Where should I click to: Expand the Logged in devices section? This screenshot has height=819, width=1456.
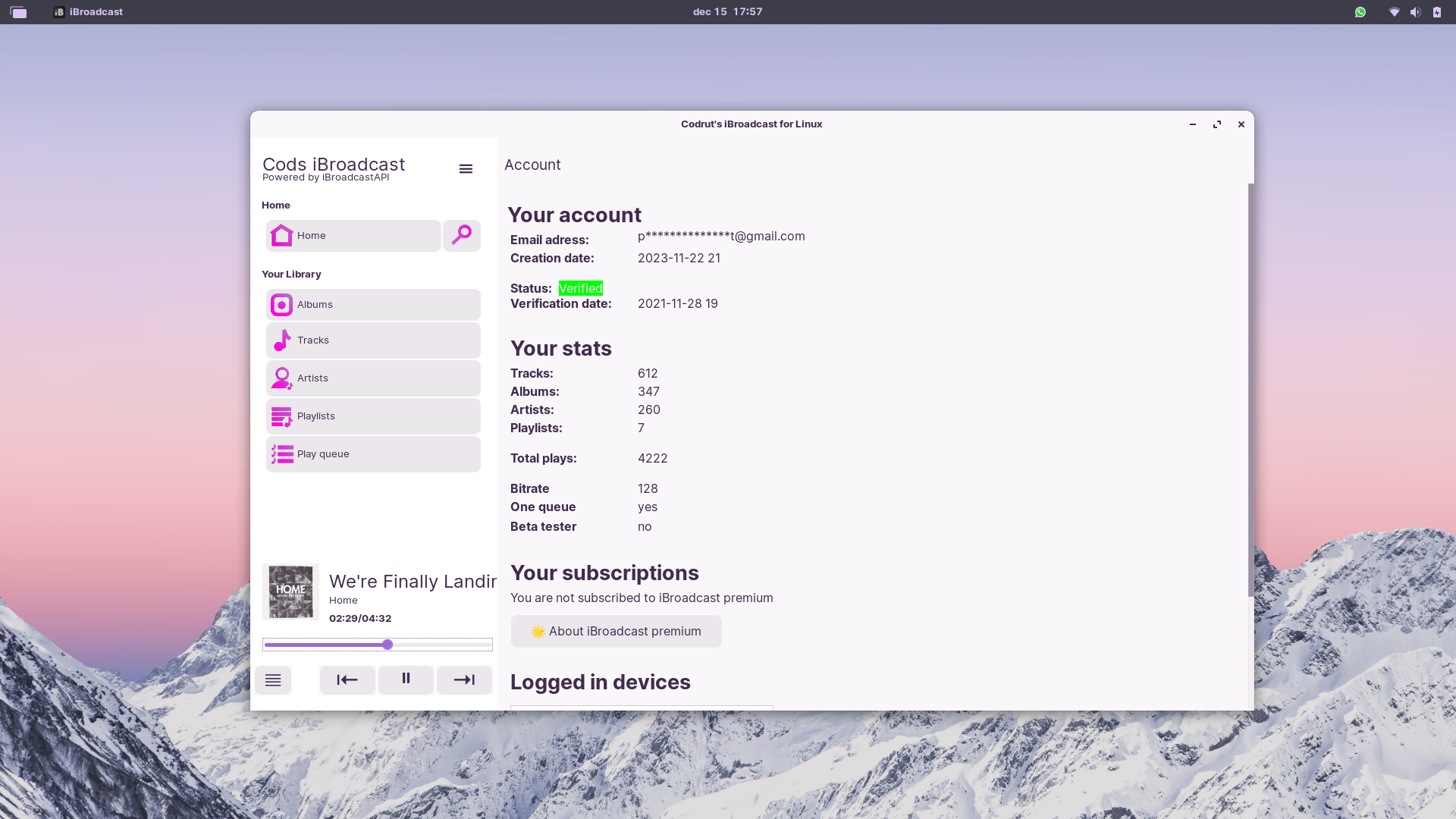(600, 681)
